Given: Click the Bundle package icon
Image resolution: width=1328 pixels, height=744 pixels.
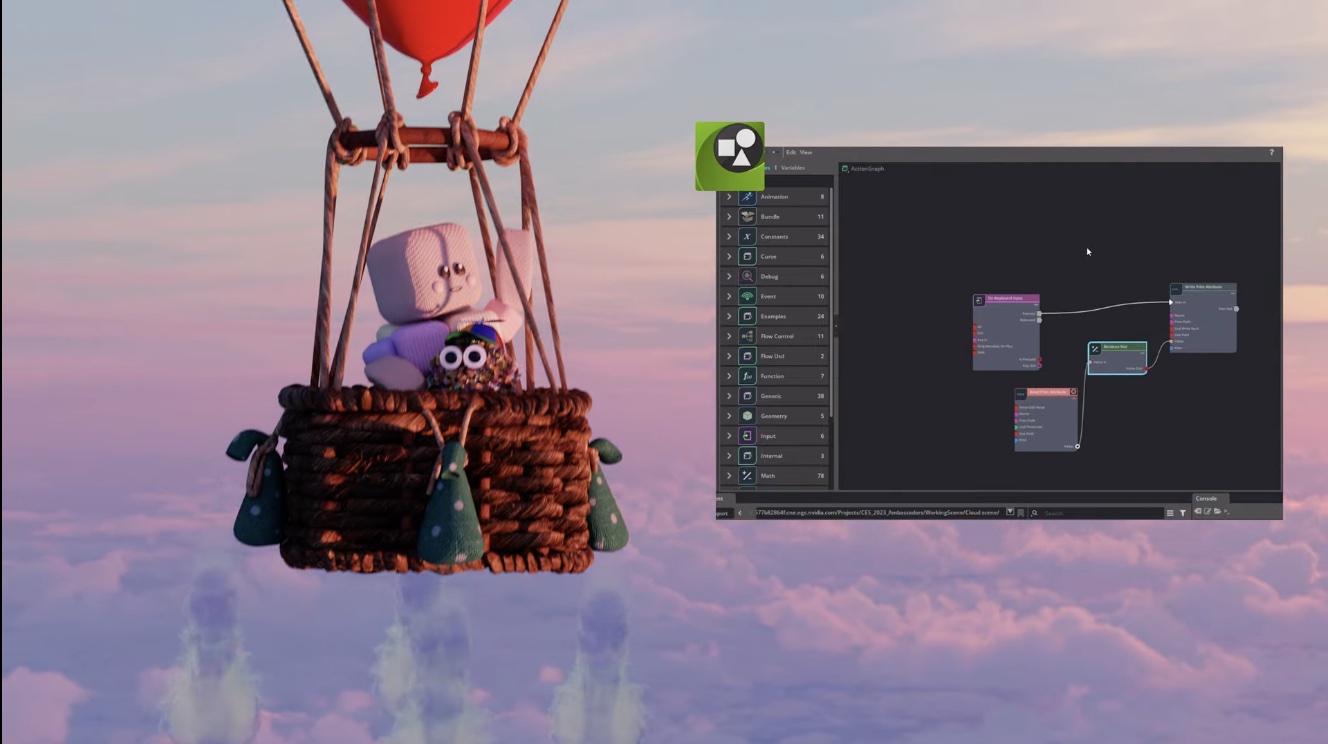Looking at the screenshot, I should point(745,216).
